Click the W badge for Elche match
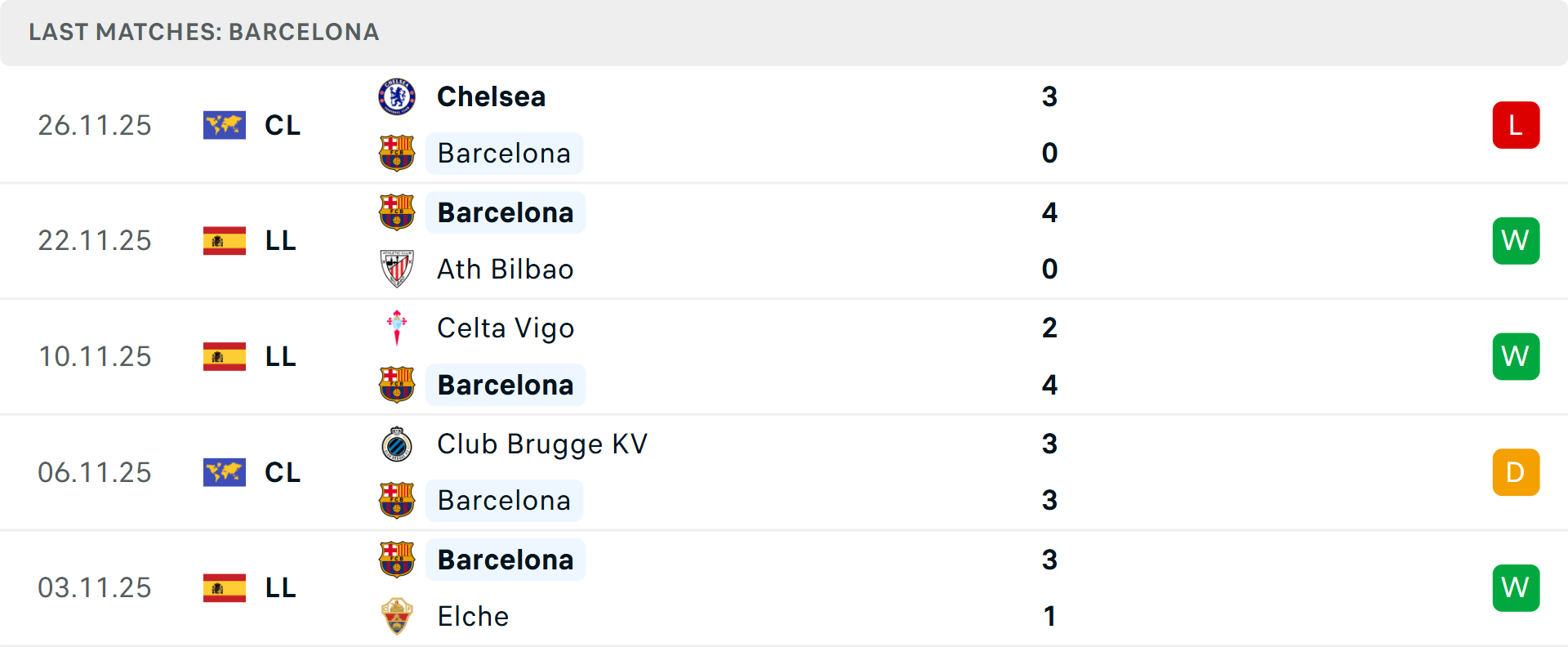1568x647 pixels. 1516,588
